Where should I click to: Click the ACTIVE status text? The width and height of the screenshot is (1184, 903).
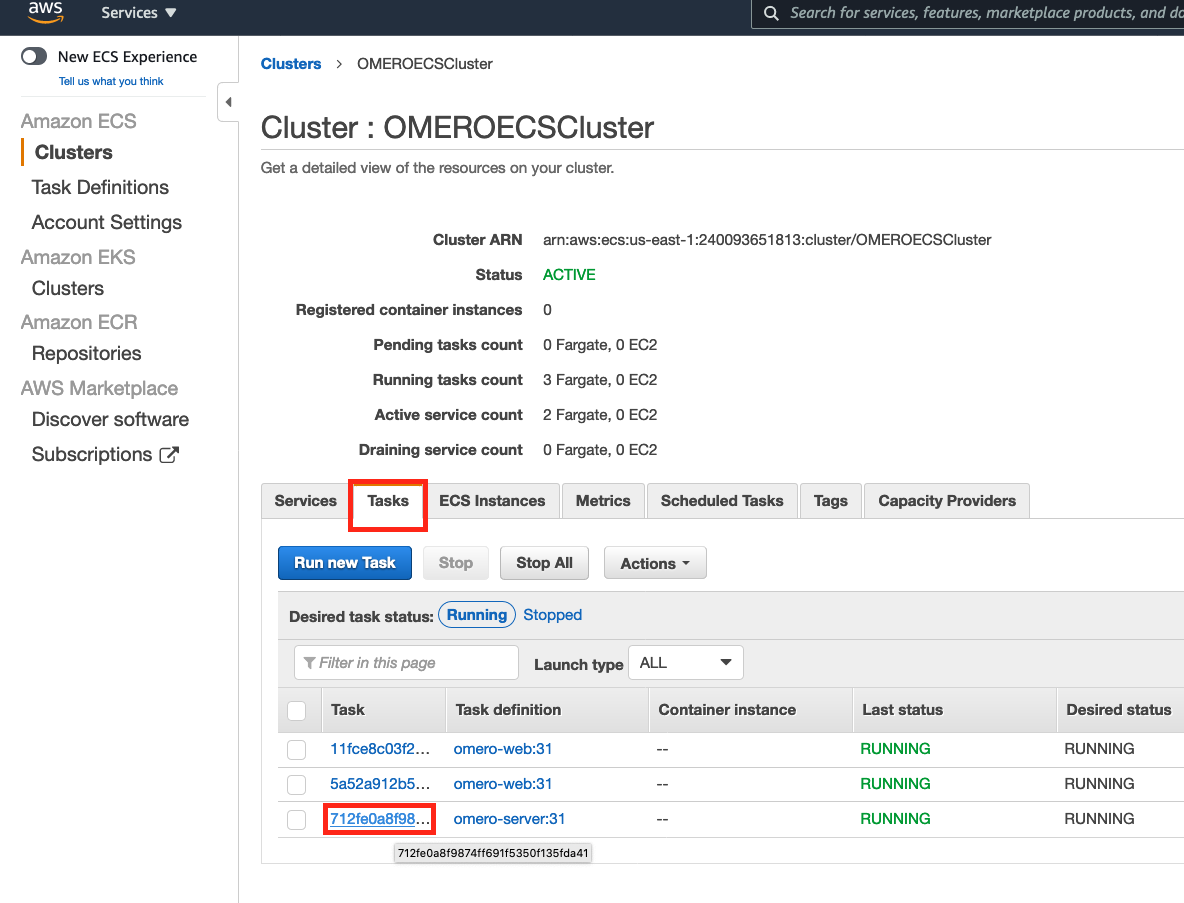[x=569, y=275]
